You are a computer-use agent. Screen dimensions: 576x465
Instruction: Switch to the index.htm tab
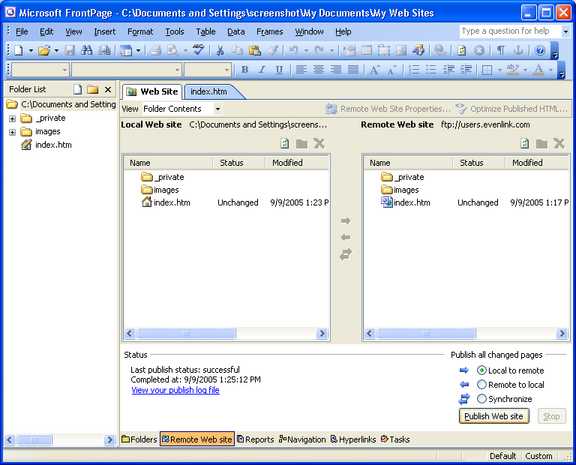pos(209,91)
